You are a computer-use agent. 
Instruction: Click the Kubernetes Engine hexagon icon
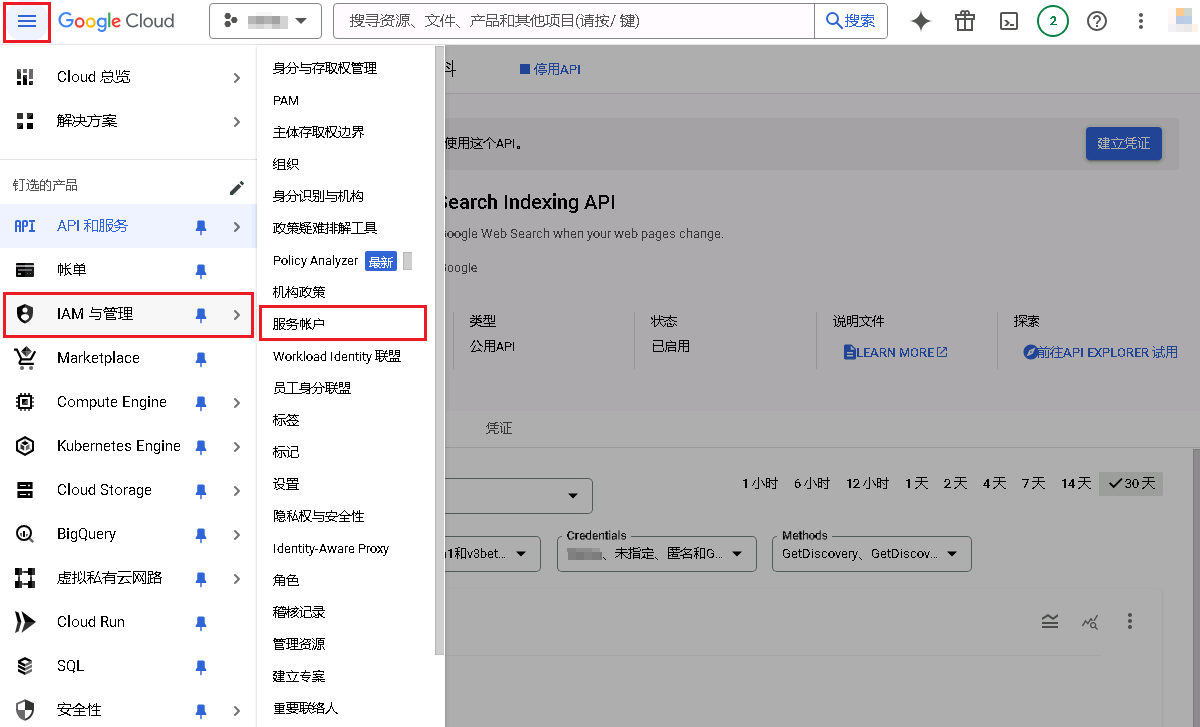click(x=25, y=446)
